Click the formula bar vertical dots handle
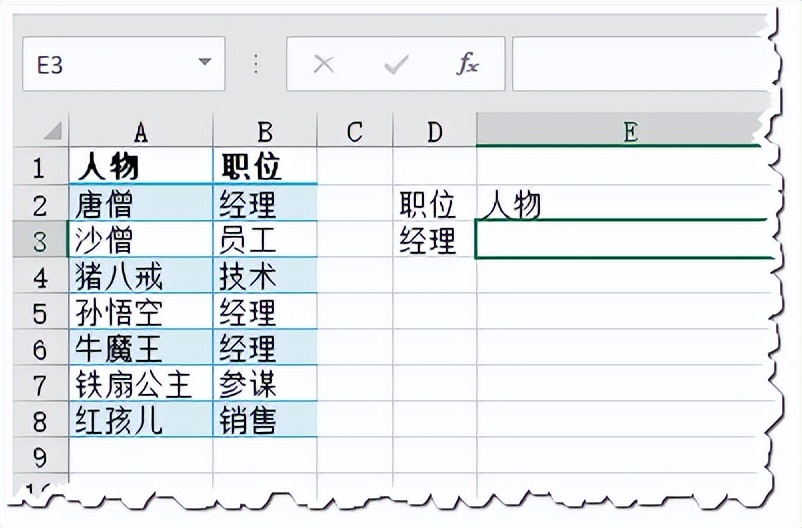This screenshot has height=528, width=802. (256, 64)
